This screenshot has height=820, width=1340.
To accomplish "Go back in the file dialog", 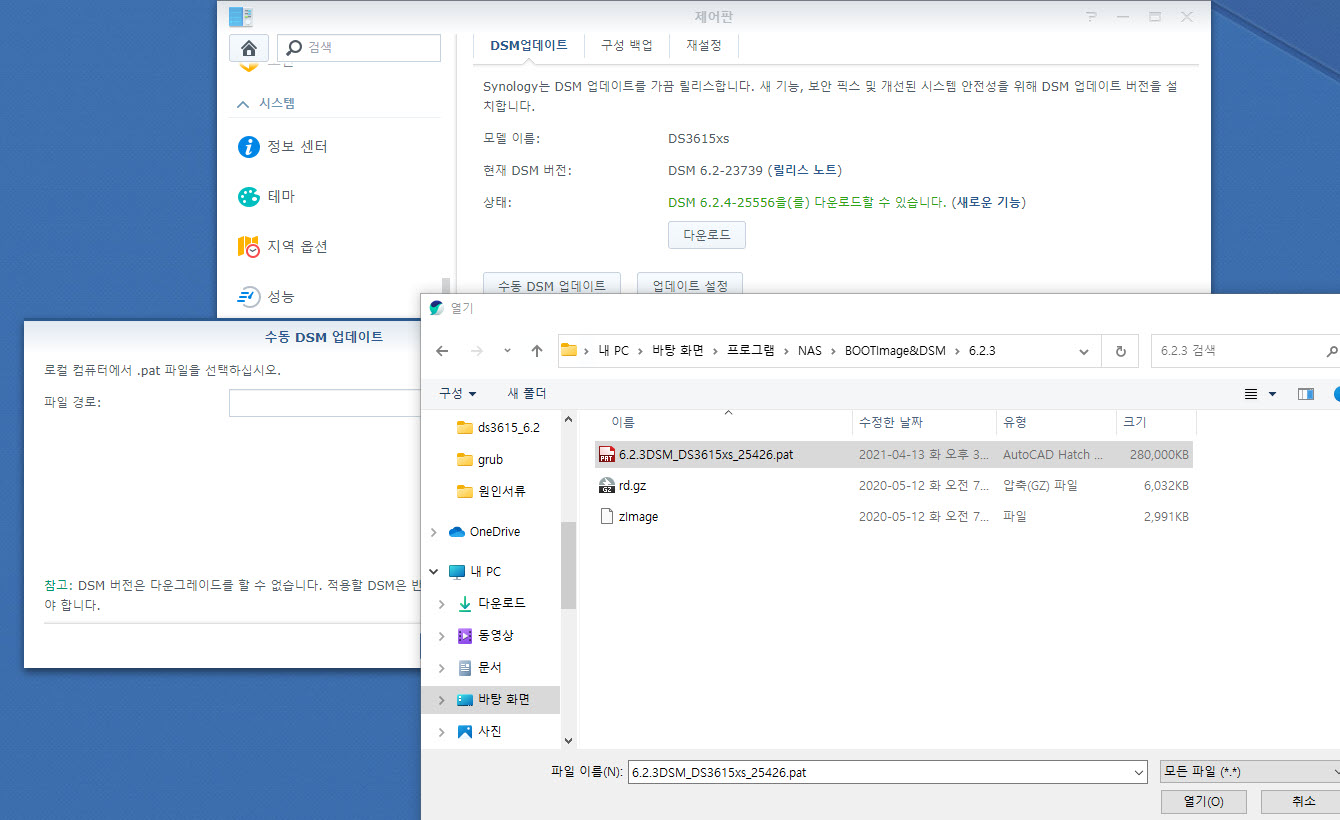I will point(442,351).
